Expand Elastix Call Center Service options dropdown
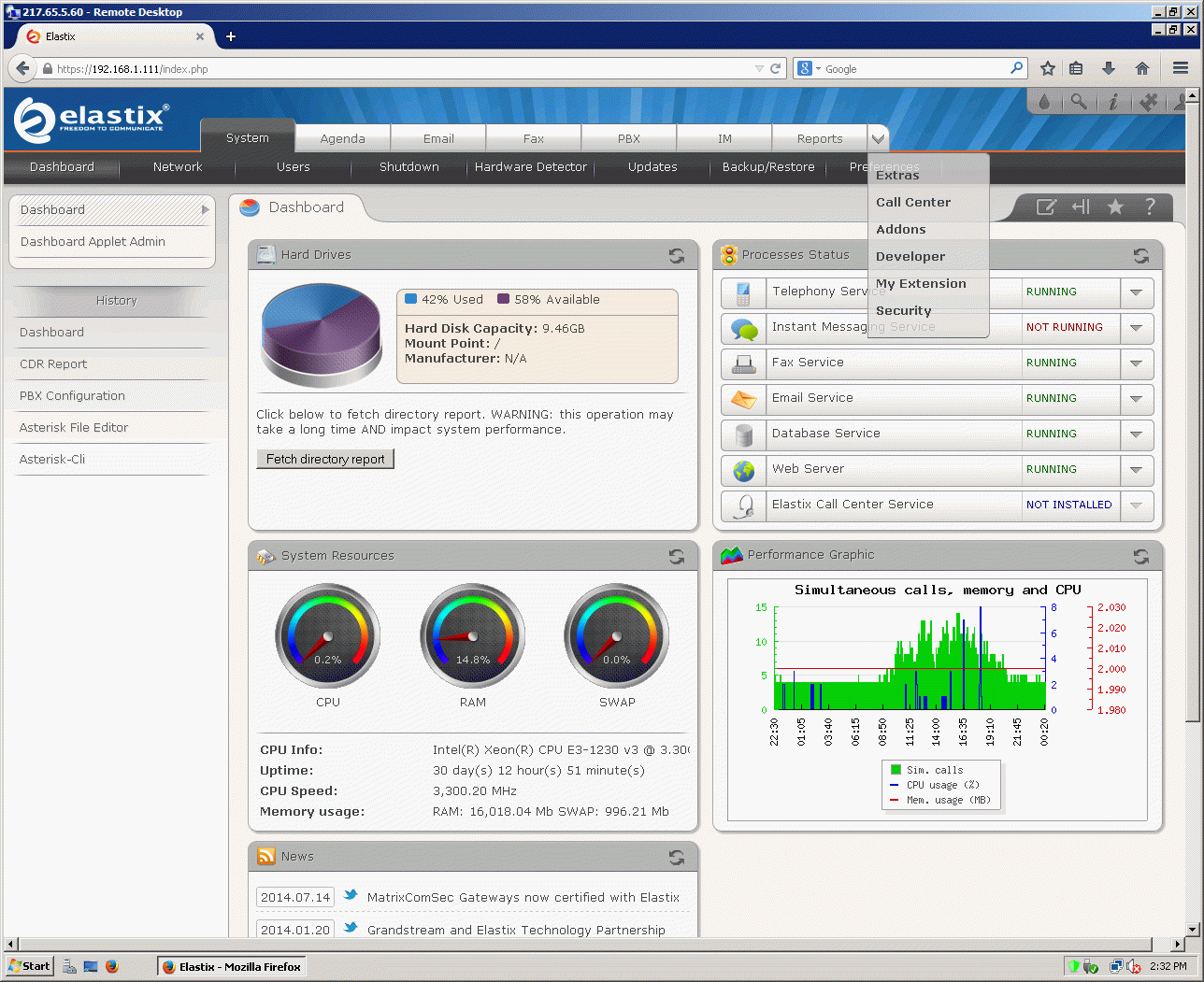Viewport: 1204px width, 982px height. tap(1136, 505)
